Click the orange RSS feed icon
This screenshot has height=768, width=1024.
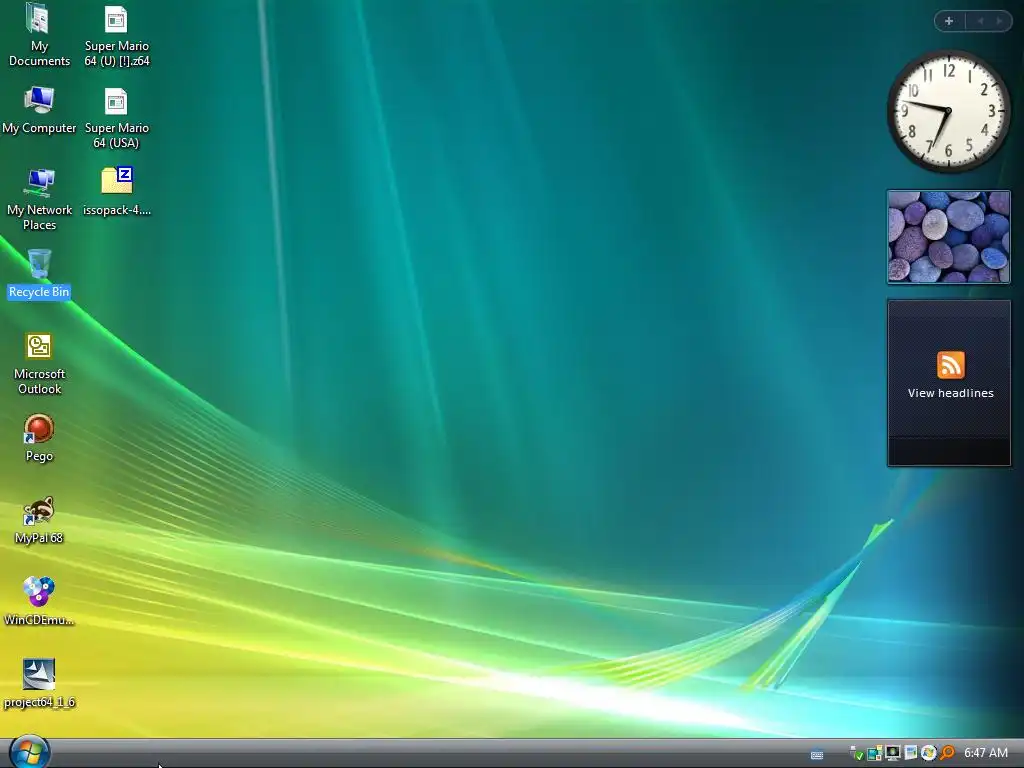coord(950,364)
